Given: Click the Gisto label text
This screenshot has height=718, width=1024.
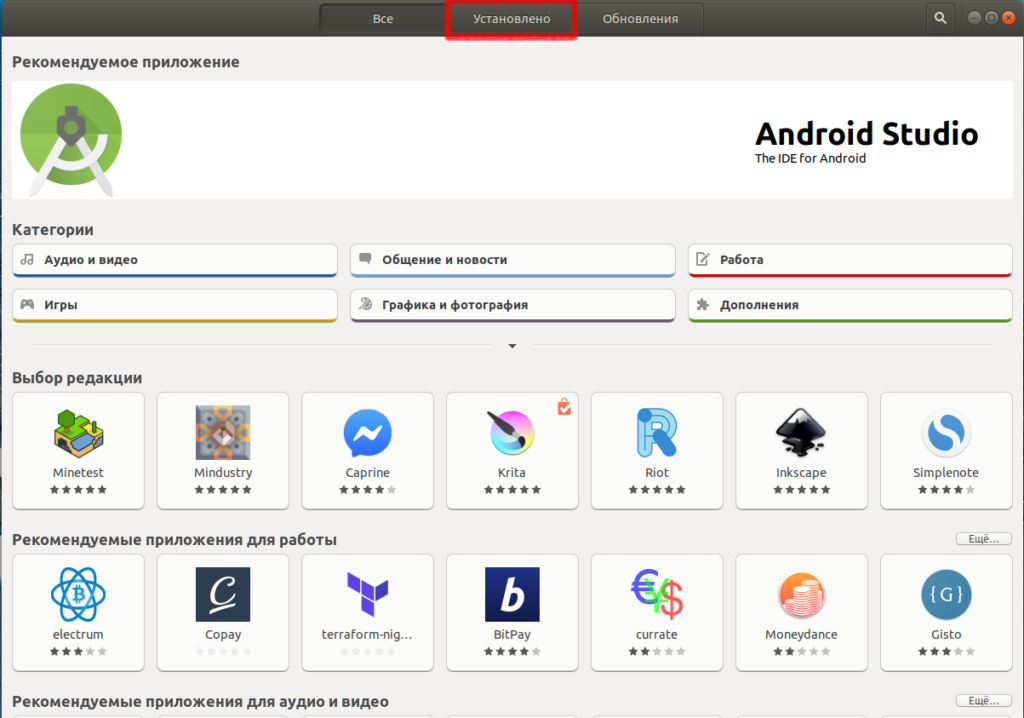Looking at the screenshot, I should [x=946, y=634].
